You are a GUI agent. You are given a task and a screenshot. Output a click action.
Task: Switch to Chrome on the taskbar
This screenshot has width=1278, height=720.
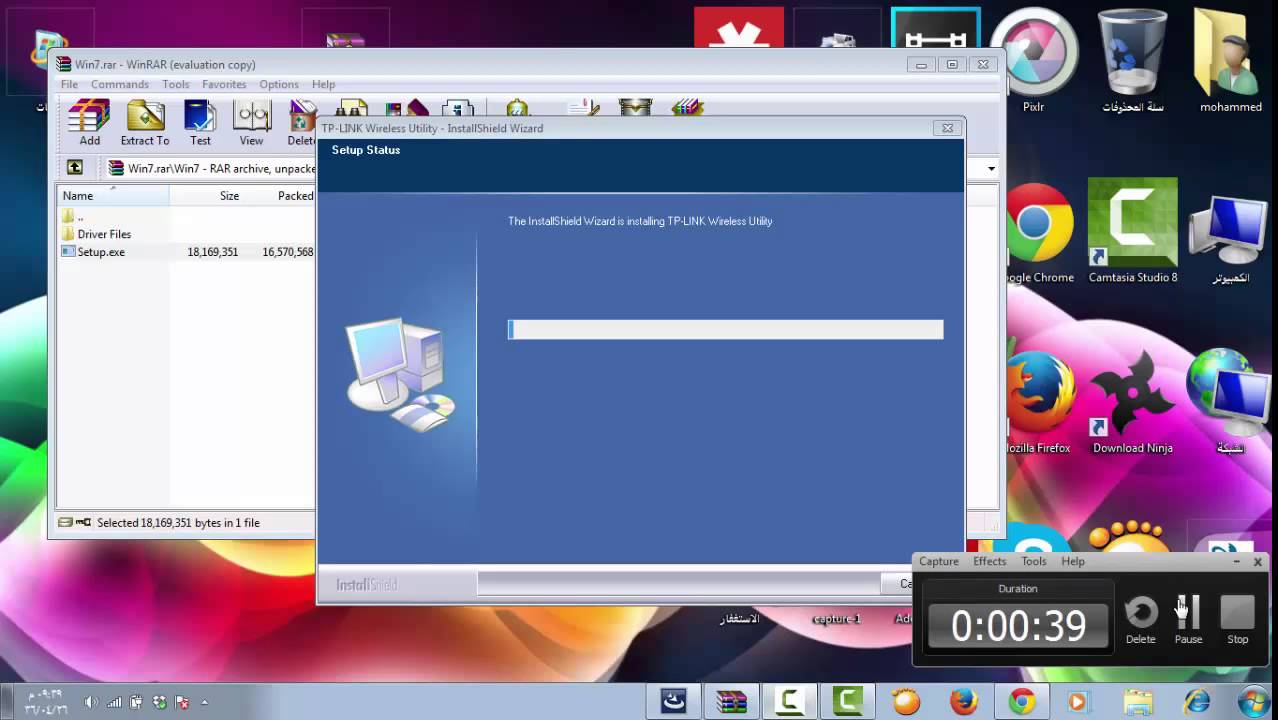click(1022, 701)
